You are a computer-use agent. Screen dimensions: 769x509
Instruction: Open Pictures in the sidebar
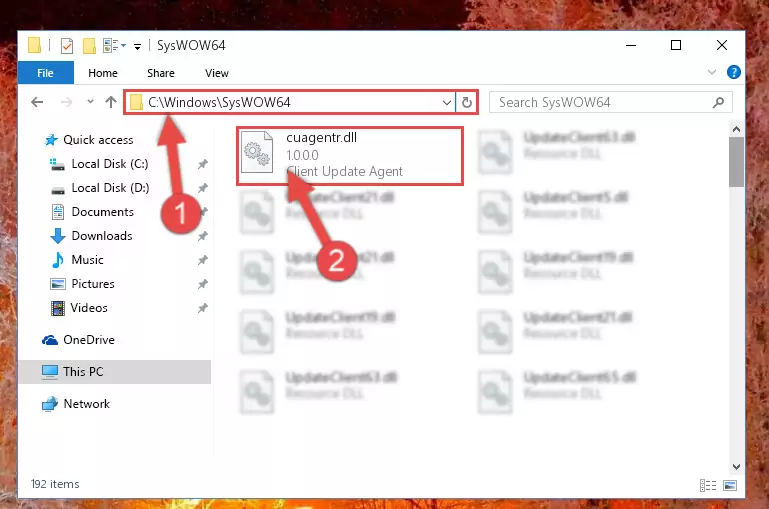[93, 284]
